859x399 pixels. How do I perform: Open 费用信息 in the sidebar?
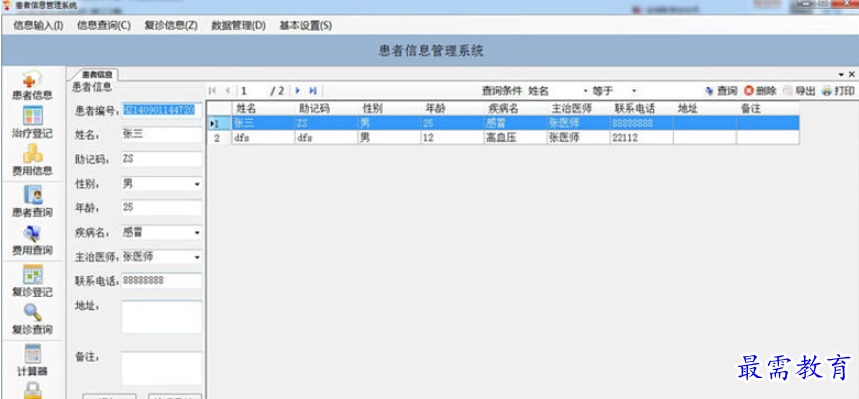tap(32, 161)
